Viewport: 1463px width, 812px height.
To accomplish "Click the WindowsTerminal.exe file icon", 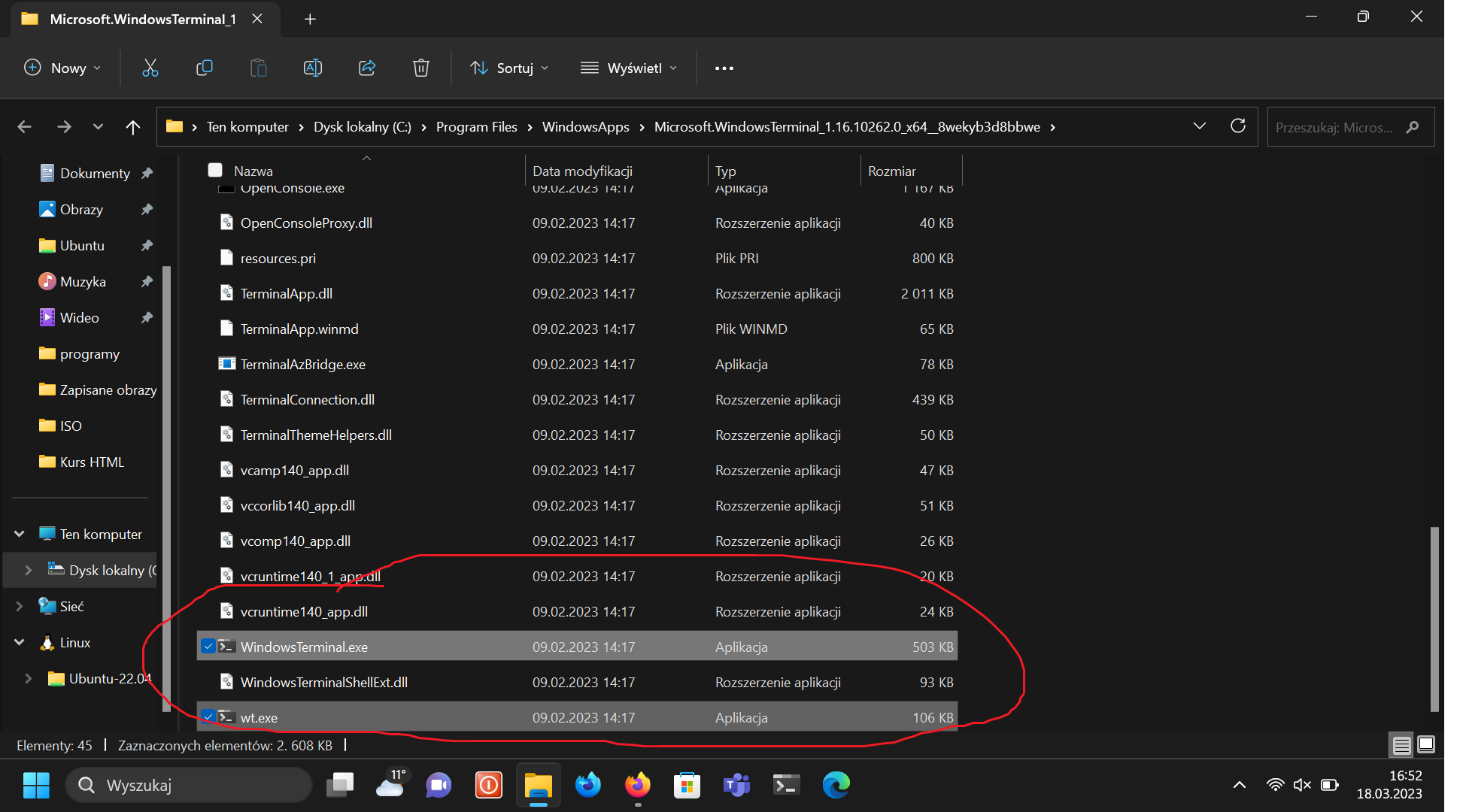I will point(226,647).
